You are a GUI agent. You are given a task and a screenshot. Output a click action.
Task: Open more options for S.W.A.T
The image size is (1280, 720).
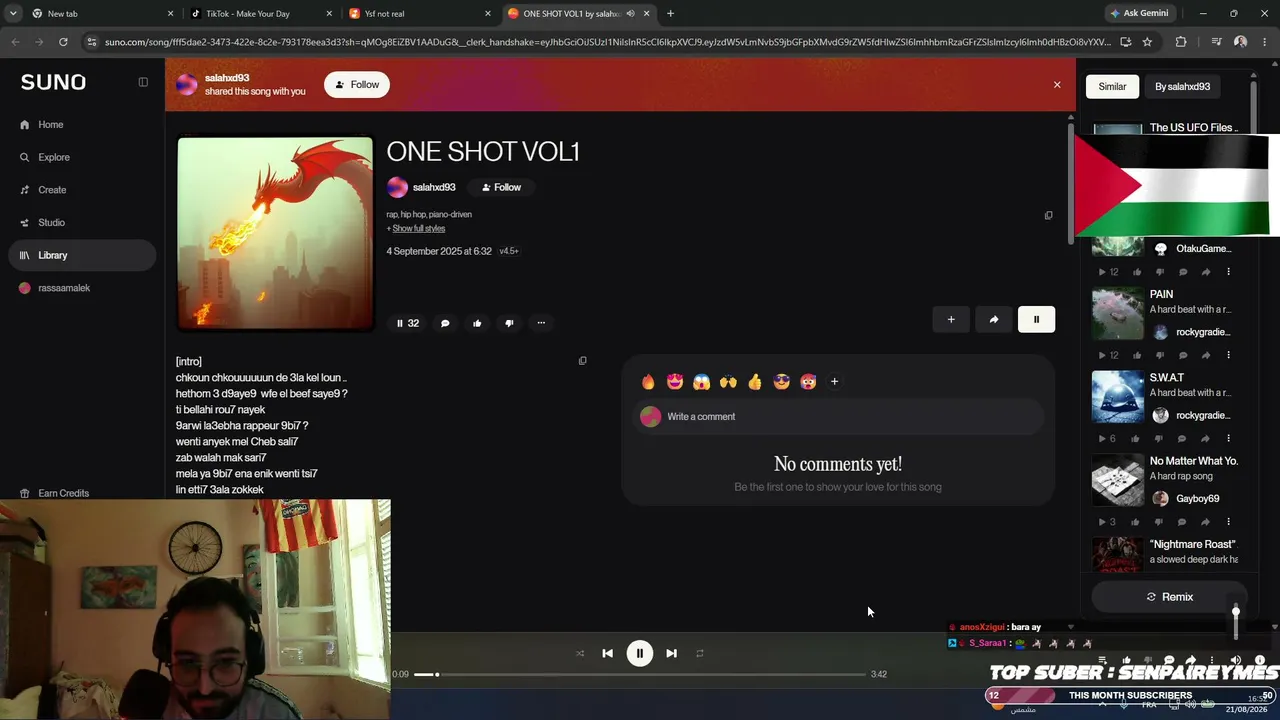click(1229, 438)
